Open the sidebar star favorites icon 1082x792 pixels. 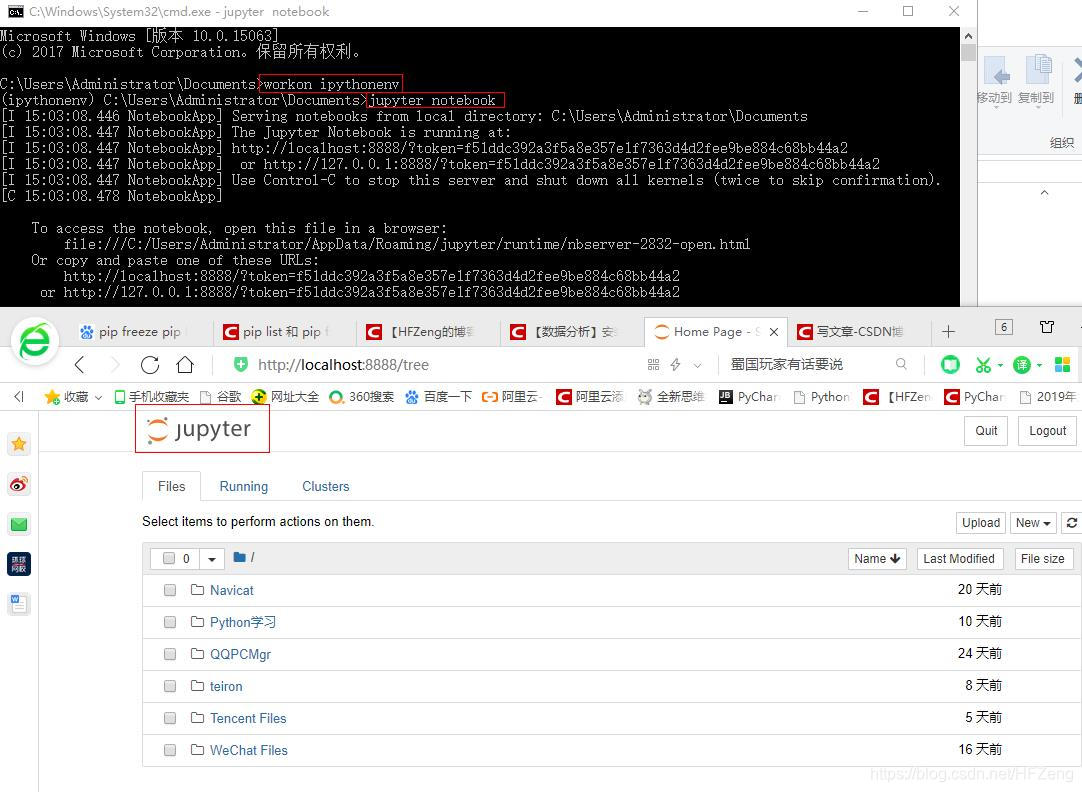pyautogui.click(x=19, y=444)
